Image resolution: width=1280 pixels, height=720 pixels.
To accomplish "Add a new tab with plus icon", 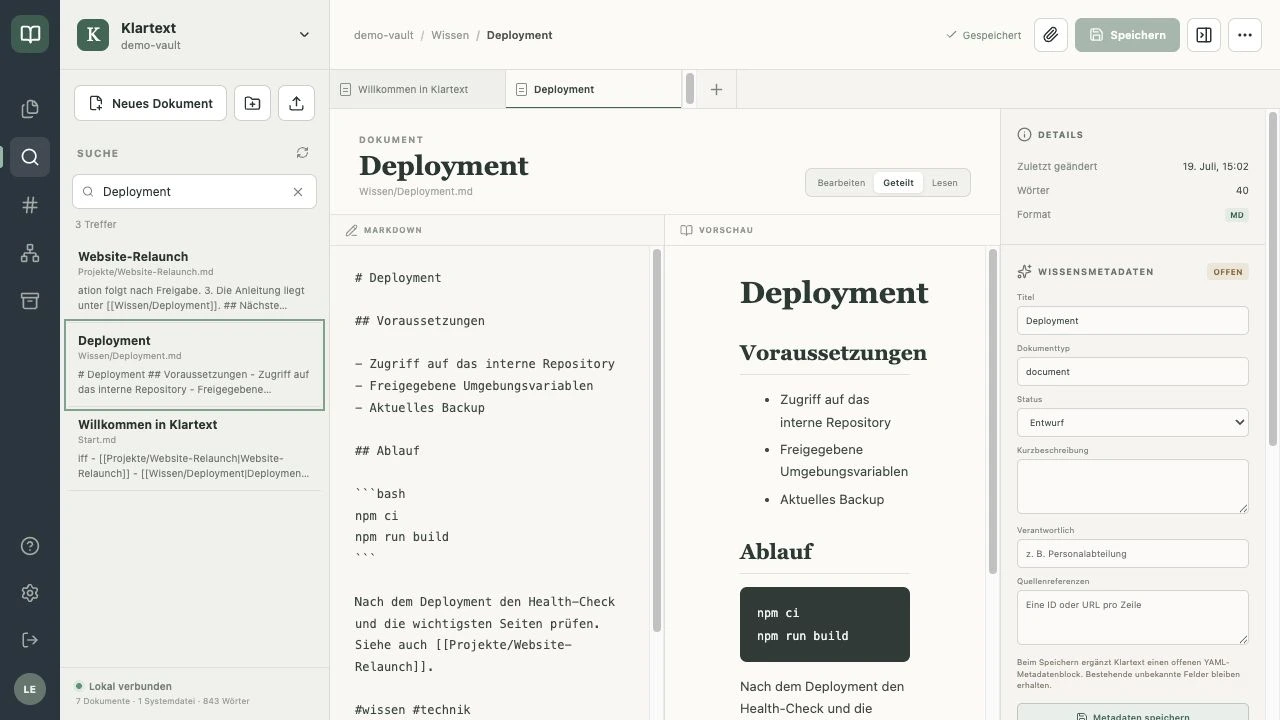I will (x=716, y=89).
